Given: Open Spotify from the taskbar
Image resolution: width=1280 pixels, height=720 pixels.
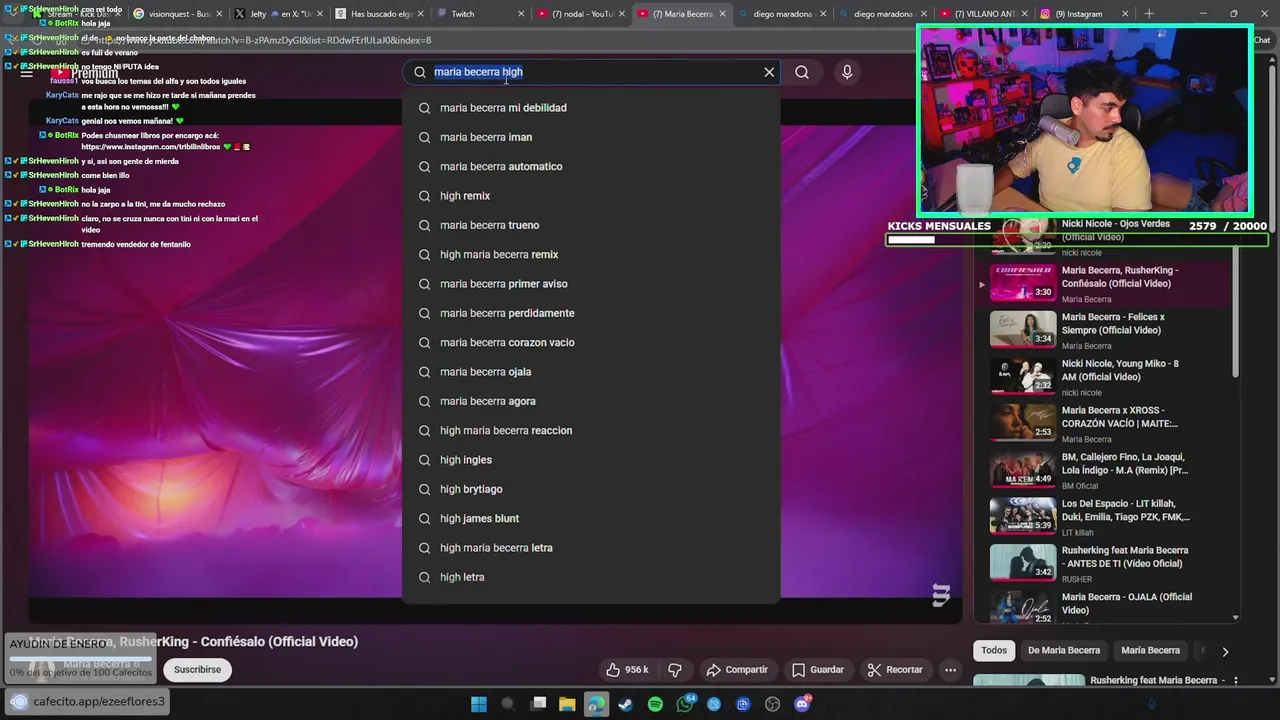Looking at the screenshot, I should point(655,704).
